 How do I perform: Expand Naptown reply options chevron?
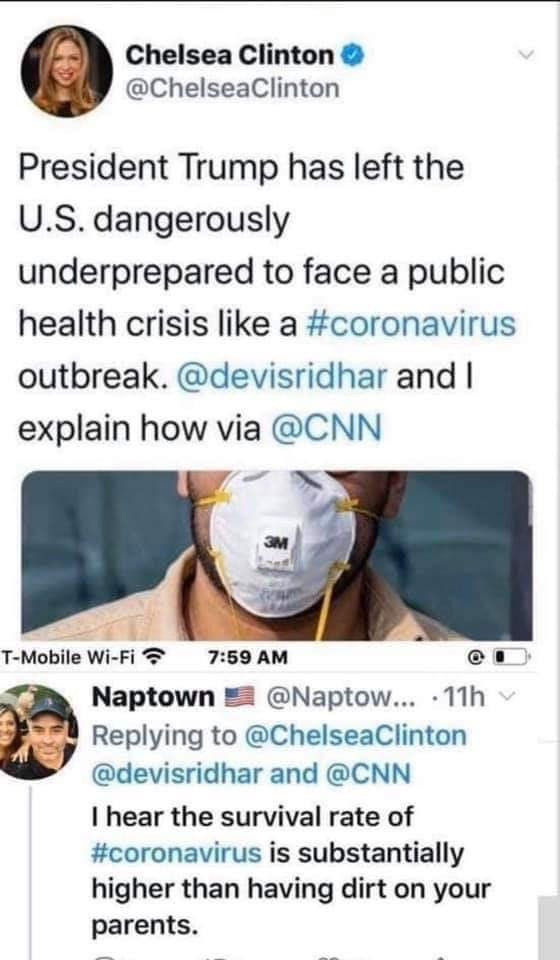point(503,697)
